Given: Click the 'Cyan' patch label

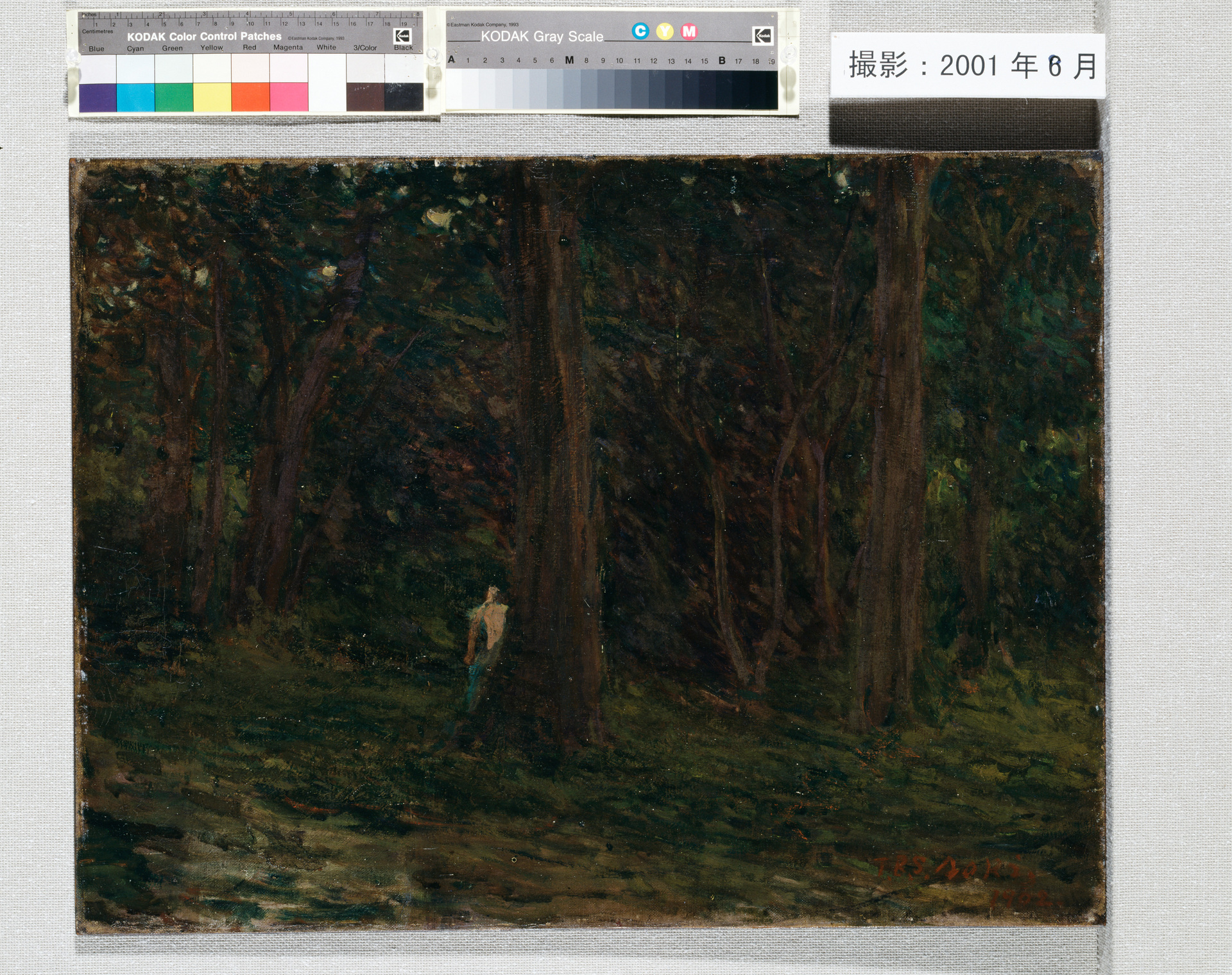Looking at the screenshot, I should click(135, 49).
